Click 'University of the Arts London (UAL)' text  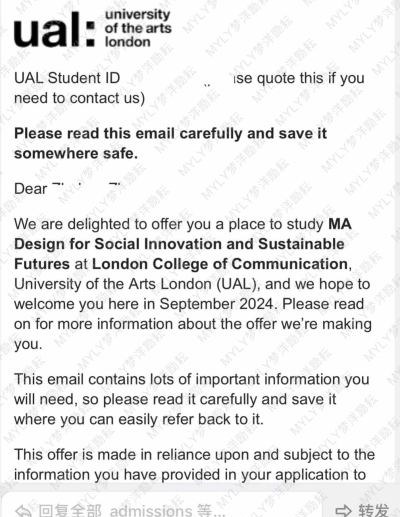pos(137,284)
